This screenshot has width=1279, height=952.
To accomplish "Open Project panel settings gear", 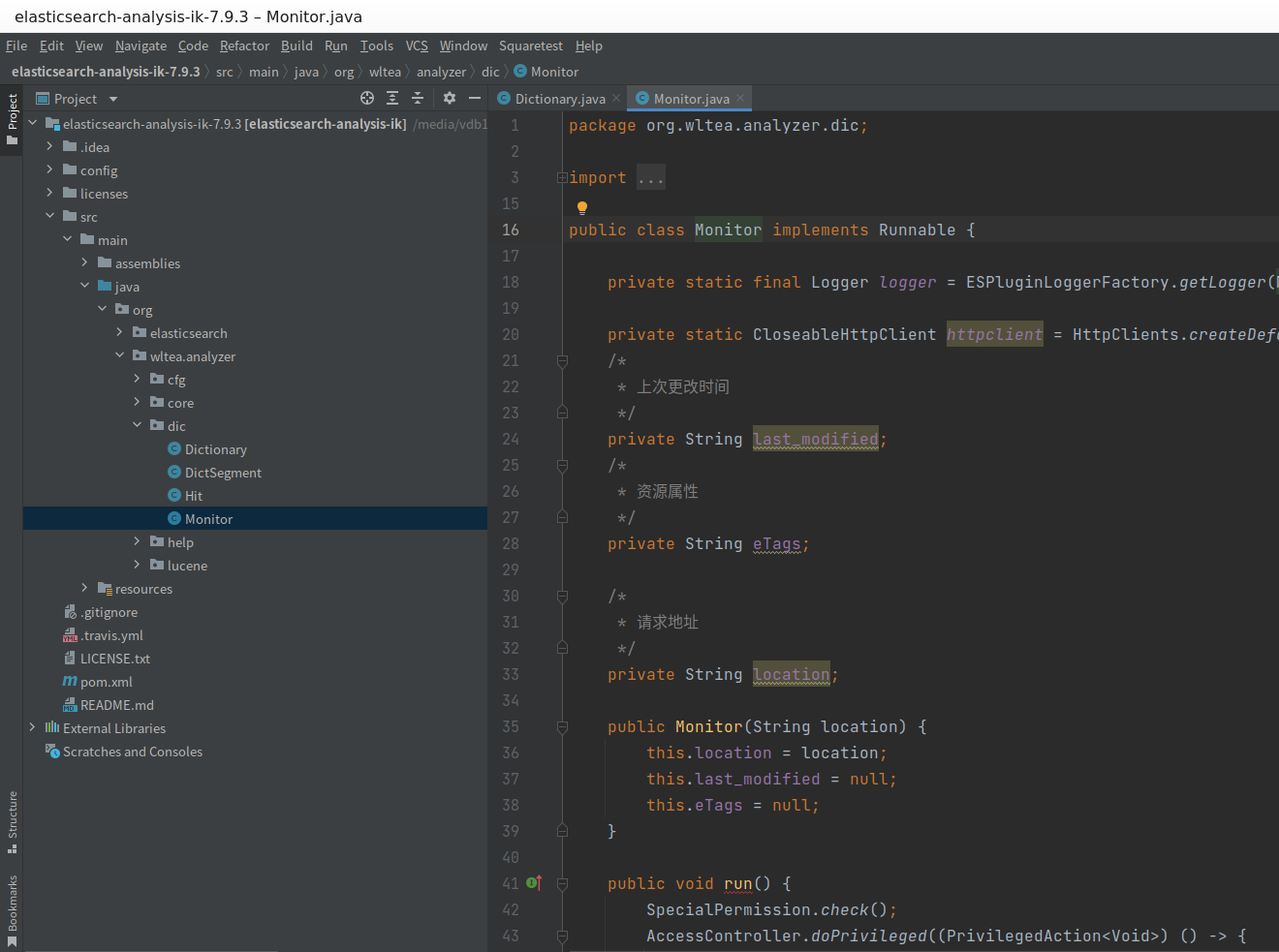I will coord(450,98).
